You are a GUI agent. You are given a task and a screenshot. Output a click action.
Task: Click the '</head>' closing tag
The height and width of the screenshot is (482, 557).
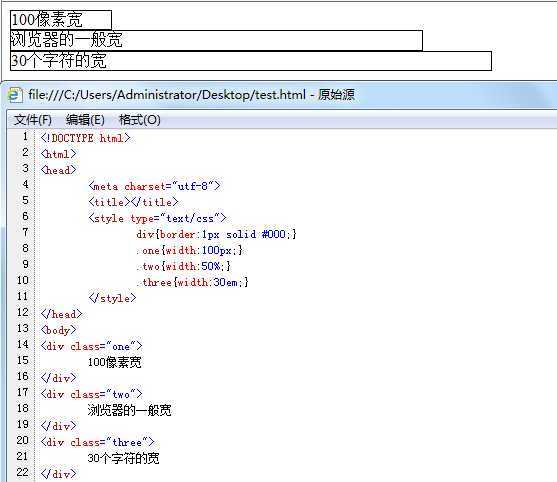click(x=61, y=314)
